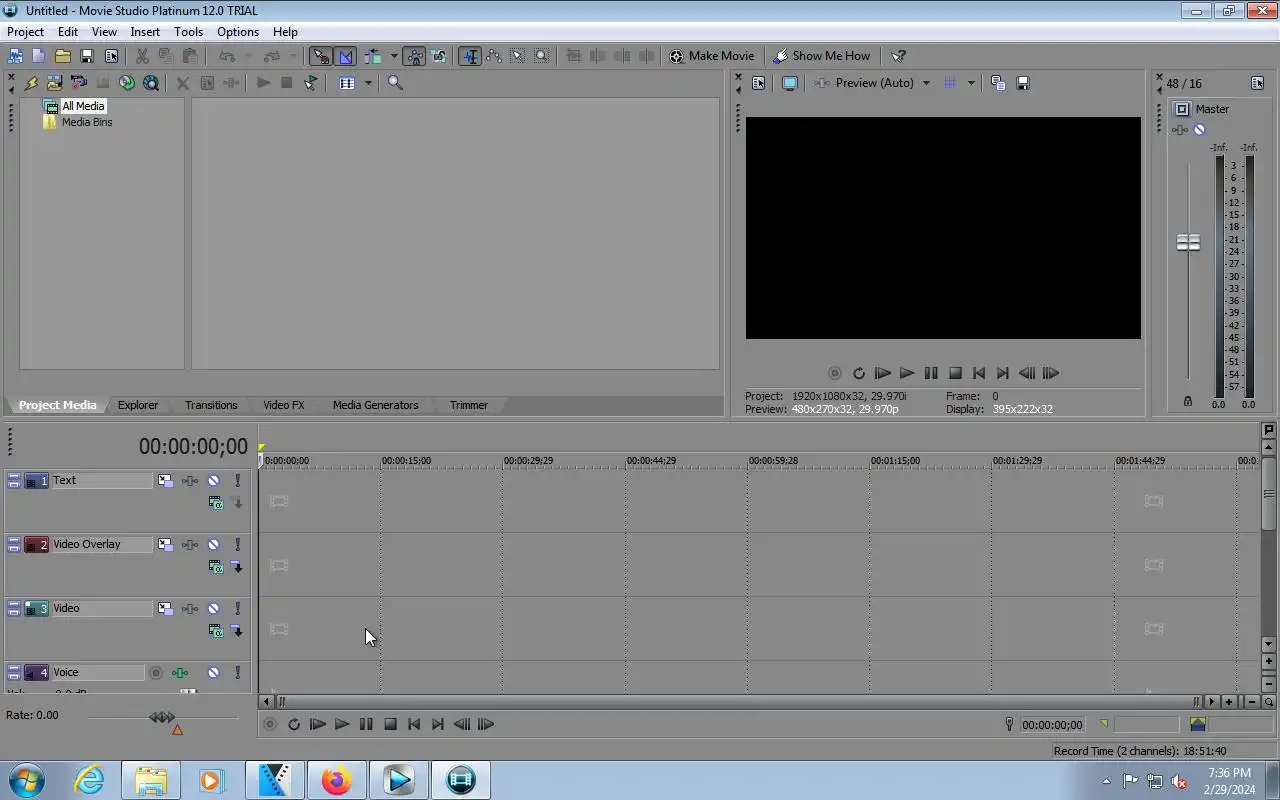Image resolution: width=1280 pixels, height=800 pixels.
Task: Click Stop in the preview window
Action: [955, 373]
